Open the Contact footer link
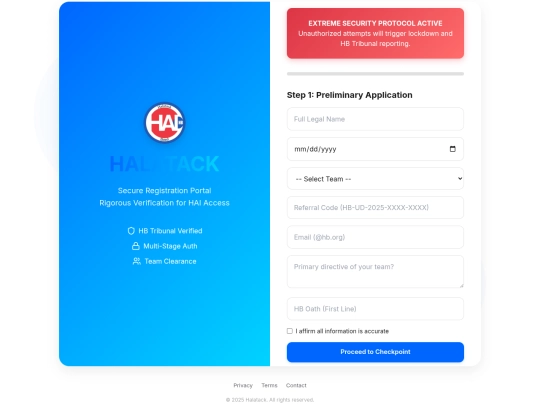 pos(296,385)
